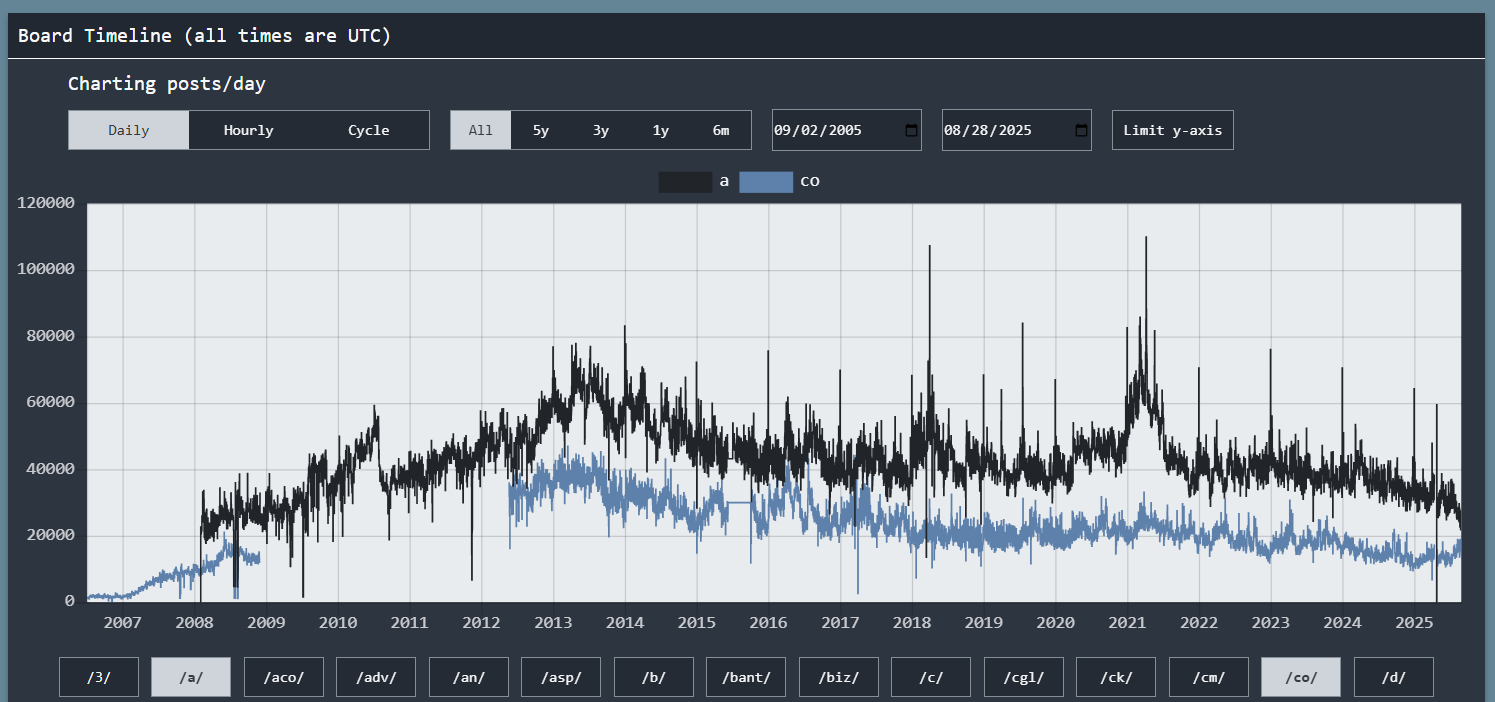Toggle the 'co' series legend swatch

coord(766,182)
